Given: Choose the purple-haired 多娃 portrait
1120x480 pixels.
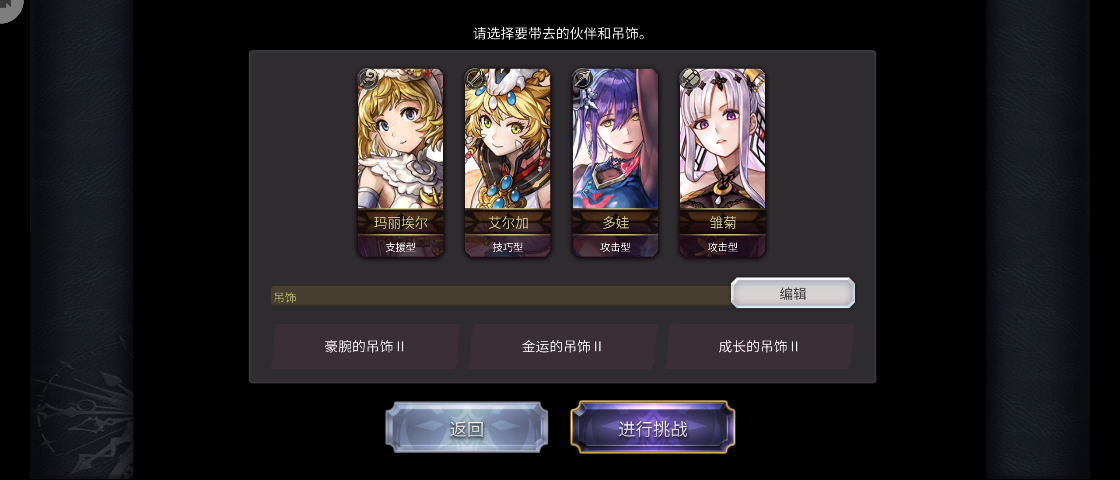Looking at the screenshot, I should click(x=615, y=139).
